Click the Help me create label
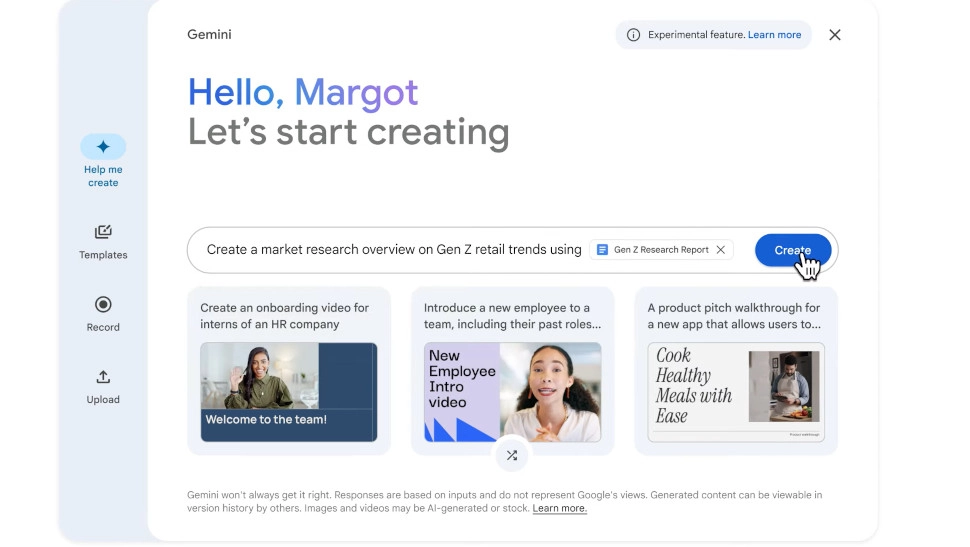The height and width of the screenshot is (547, 970). pyautogui.click(x=103, y=176)
